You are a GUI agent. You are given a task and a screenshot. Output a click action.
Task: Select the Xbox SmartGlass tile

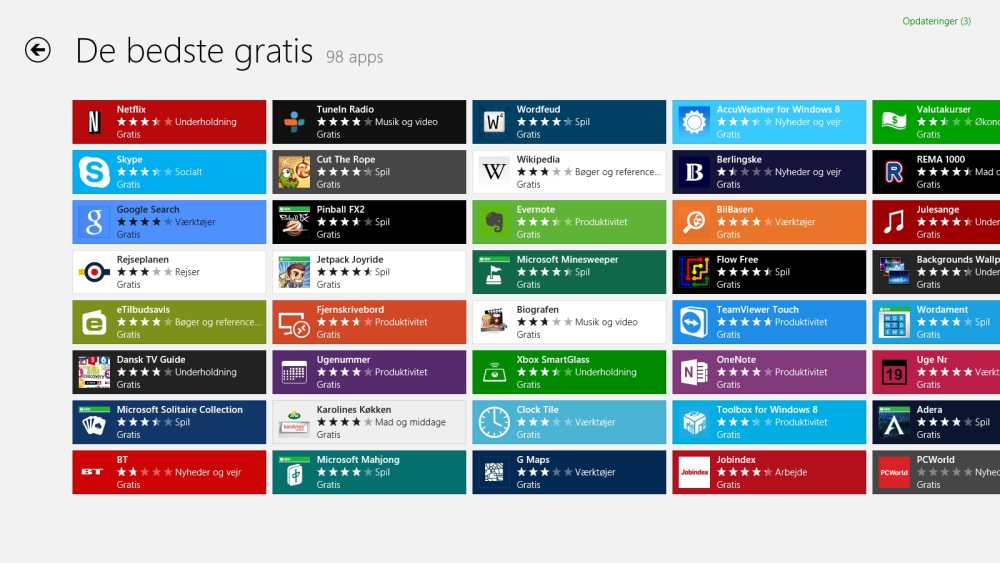coord(569,372)
